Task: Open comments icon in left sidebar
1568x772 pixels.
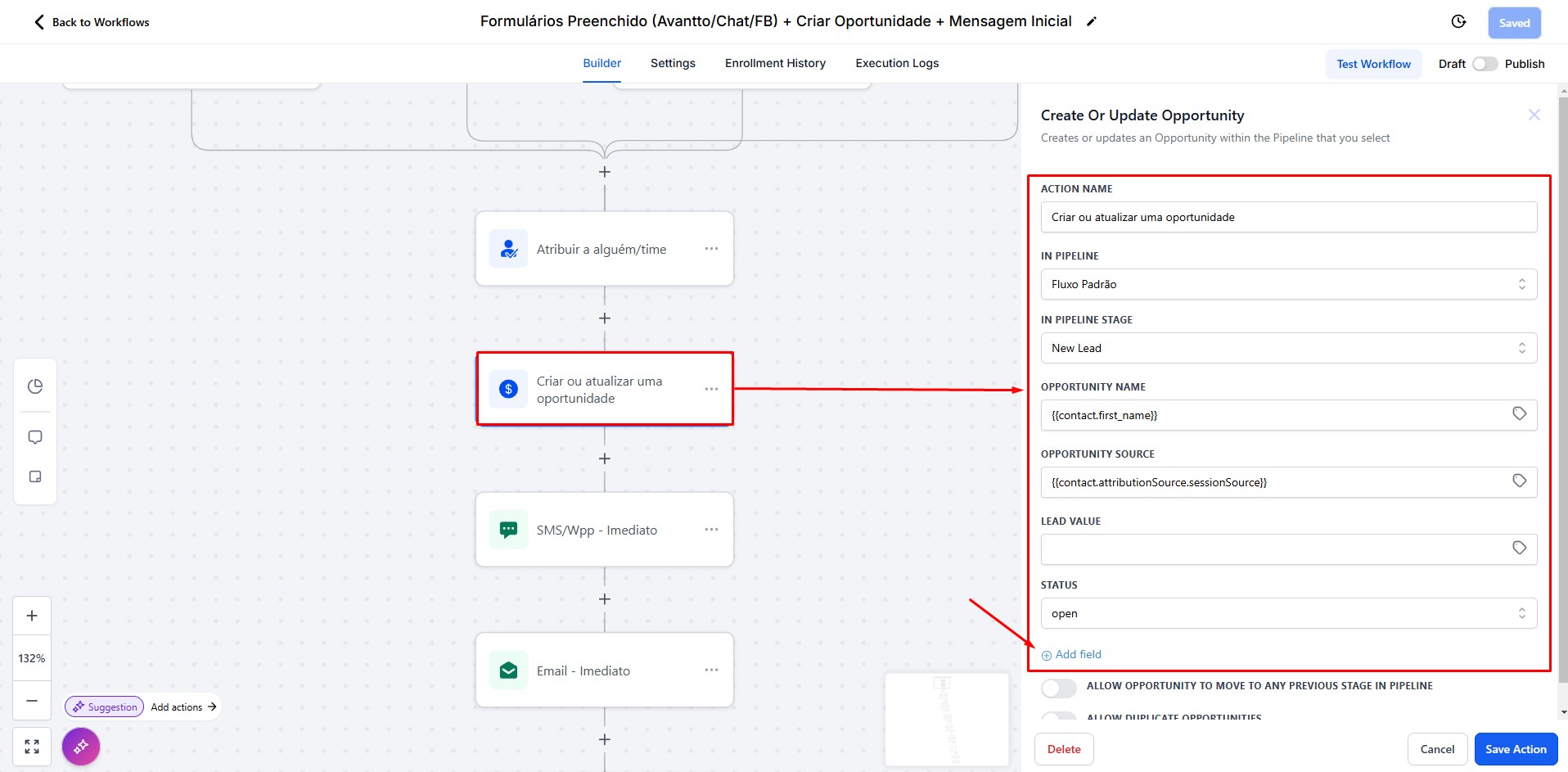Action: tap(35, 437)
